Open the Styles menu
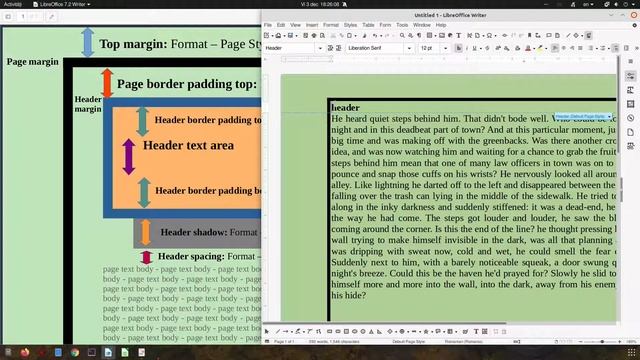This screenshot has width=640, height=360. (x=350, y=25)
